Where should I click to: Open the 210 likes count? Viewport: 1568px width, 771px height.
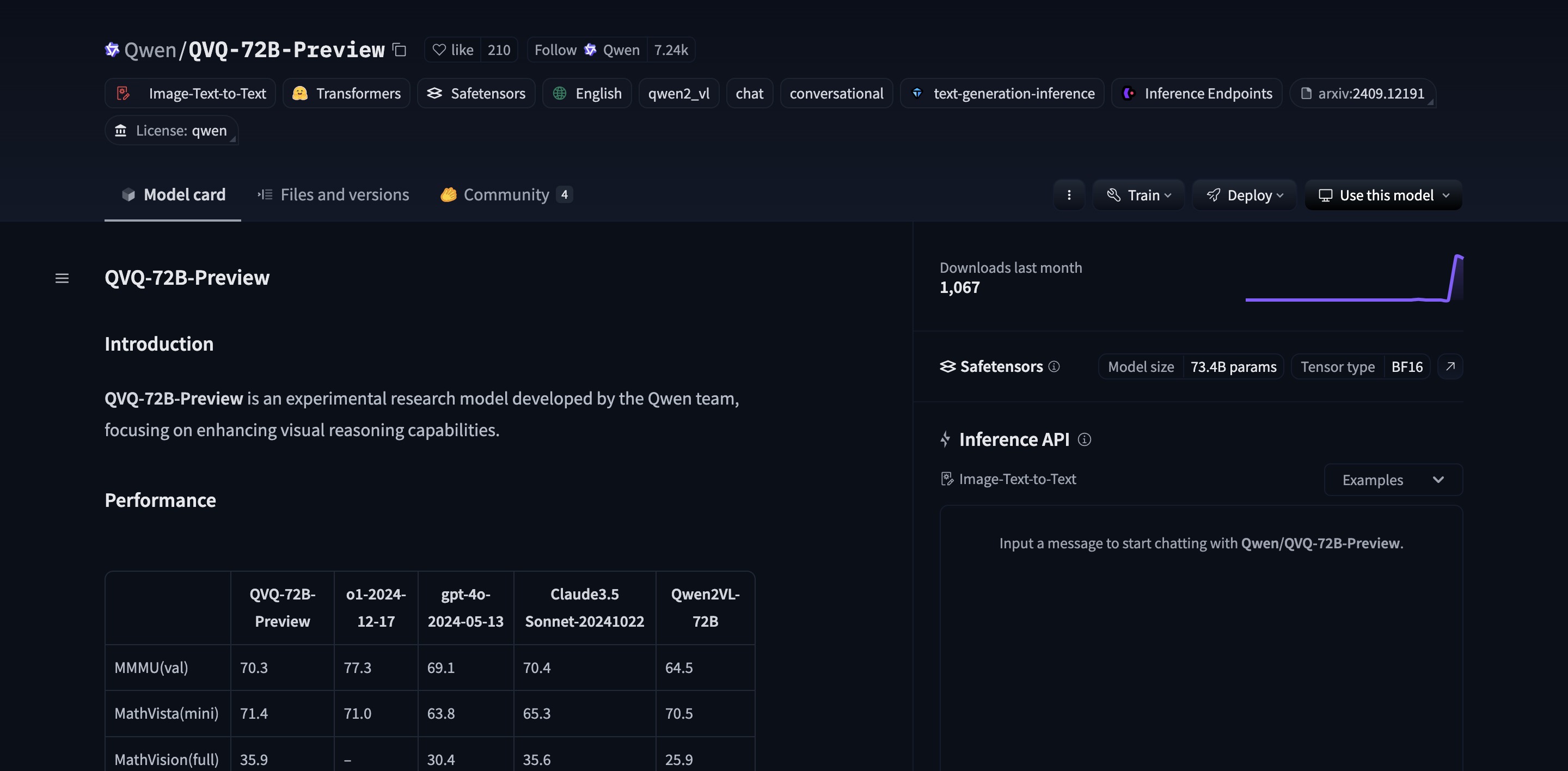pyautogui.click(x=499, y=50)
